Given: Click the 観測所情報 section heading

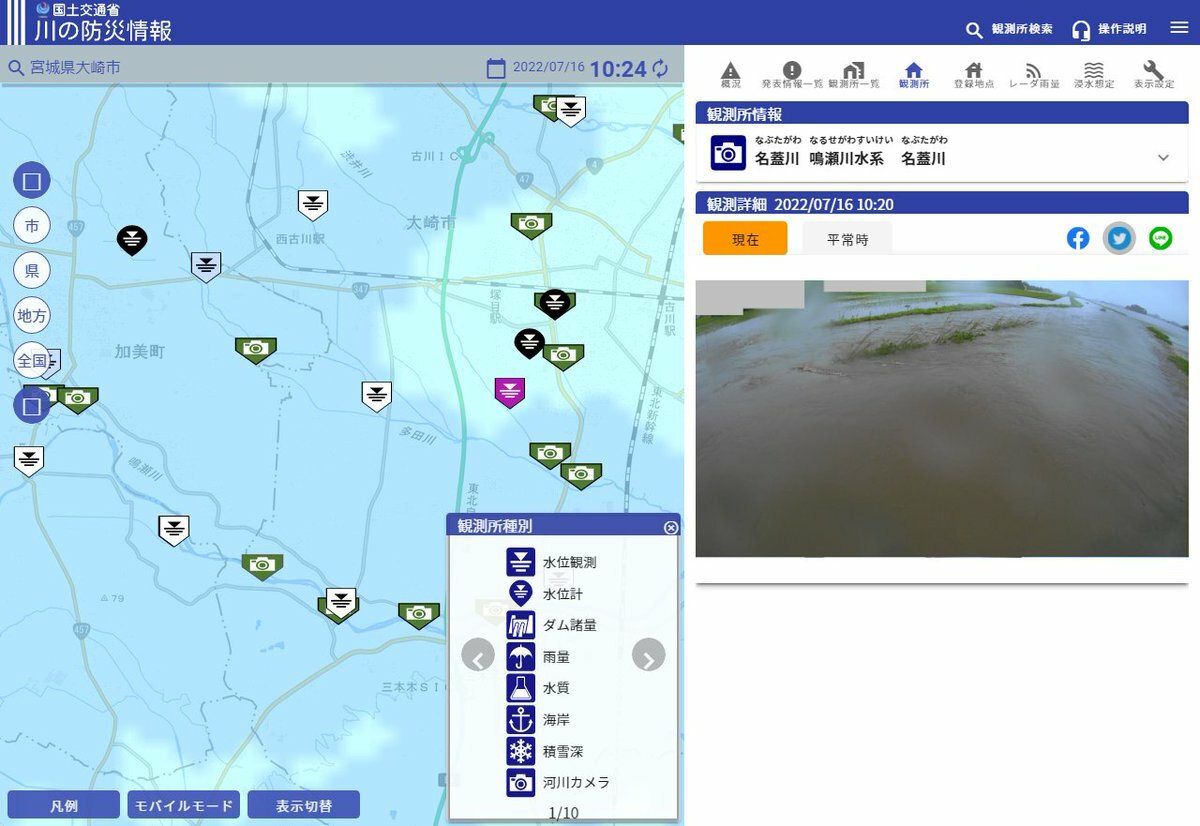Looking at the screenshot, I should (745, 114).
